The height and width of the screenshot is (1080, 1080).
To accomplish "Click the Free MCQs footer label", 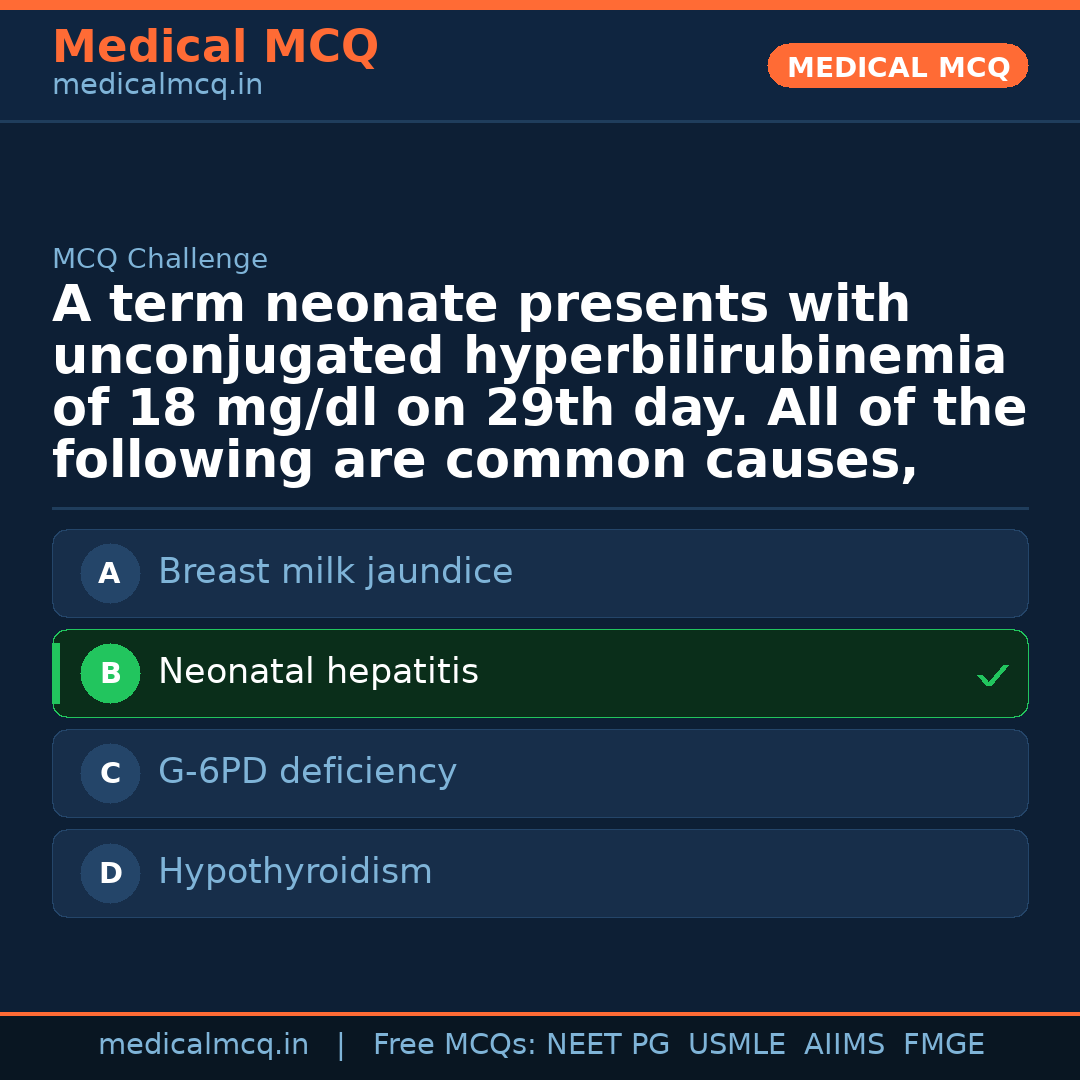I will (455, 1045).
